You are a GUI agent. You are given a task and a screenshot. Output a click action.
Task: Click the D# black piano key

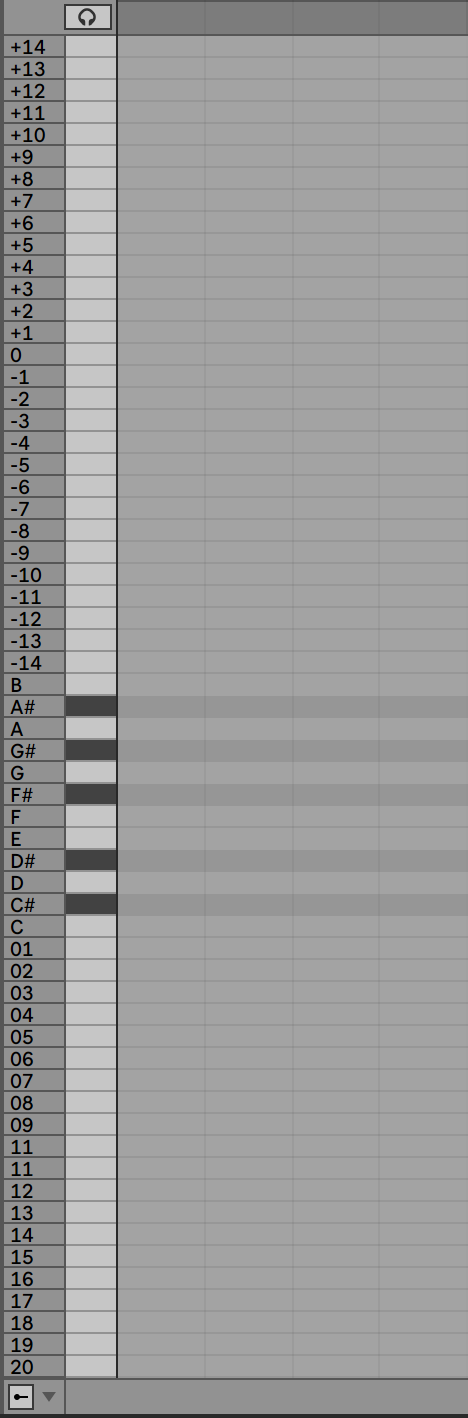click(x=91, y=860)
